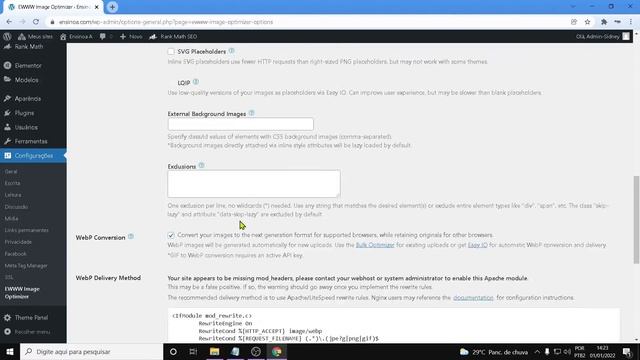Open the Ensinoa A site menu
This screenshot has height=360, width=640.
coord(76,36)
